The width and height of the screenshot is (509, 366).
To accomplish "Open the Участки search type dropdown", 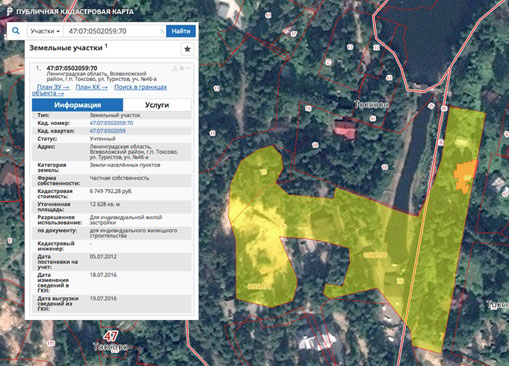I will (45, 31).
